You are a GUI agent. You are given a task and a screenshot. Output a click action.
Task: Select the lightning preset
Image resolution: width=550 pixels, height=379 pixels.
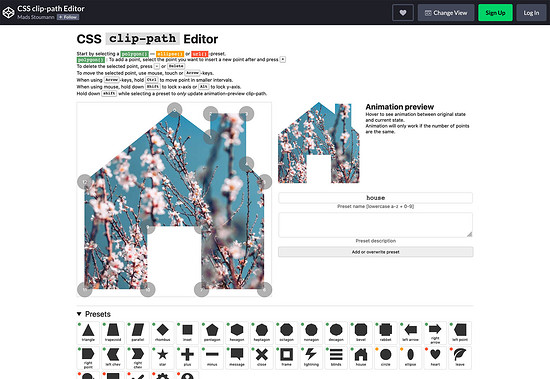tap(311, 358)
